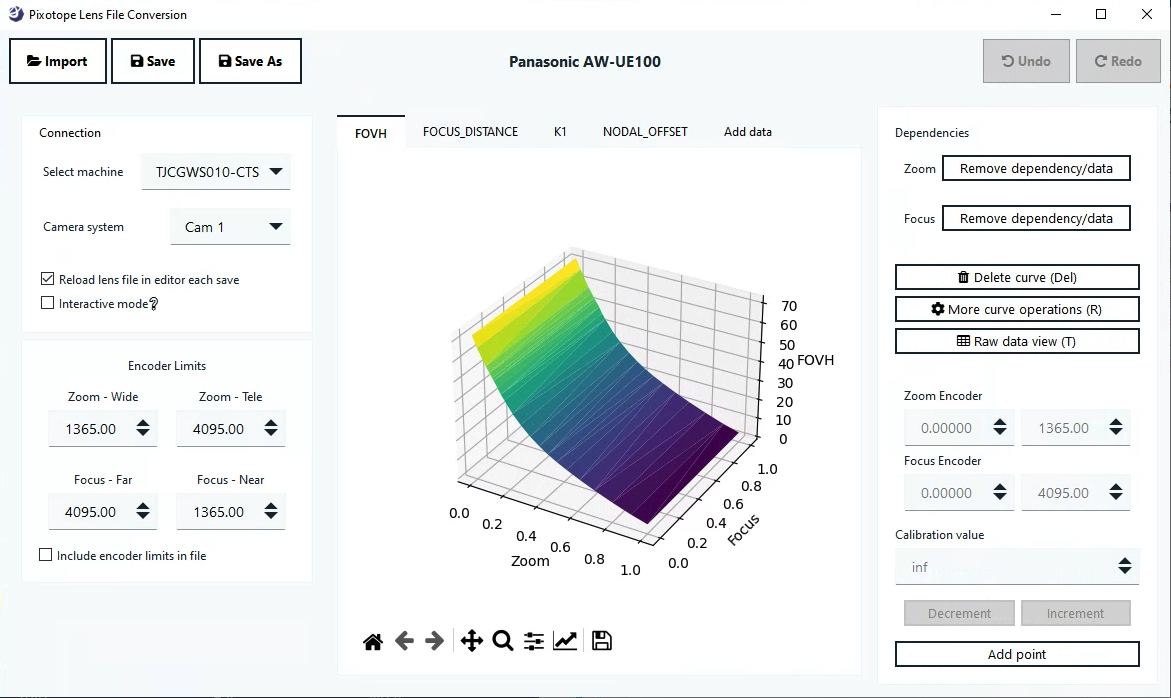This screenshot has width=1171, height=698.
Task: Check Include encoder limits in file
Action: pyautogui.click(x=46, y=555)
